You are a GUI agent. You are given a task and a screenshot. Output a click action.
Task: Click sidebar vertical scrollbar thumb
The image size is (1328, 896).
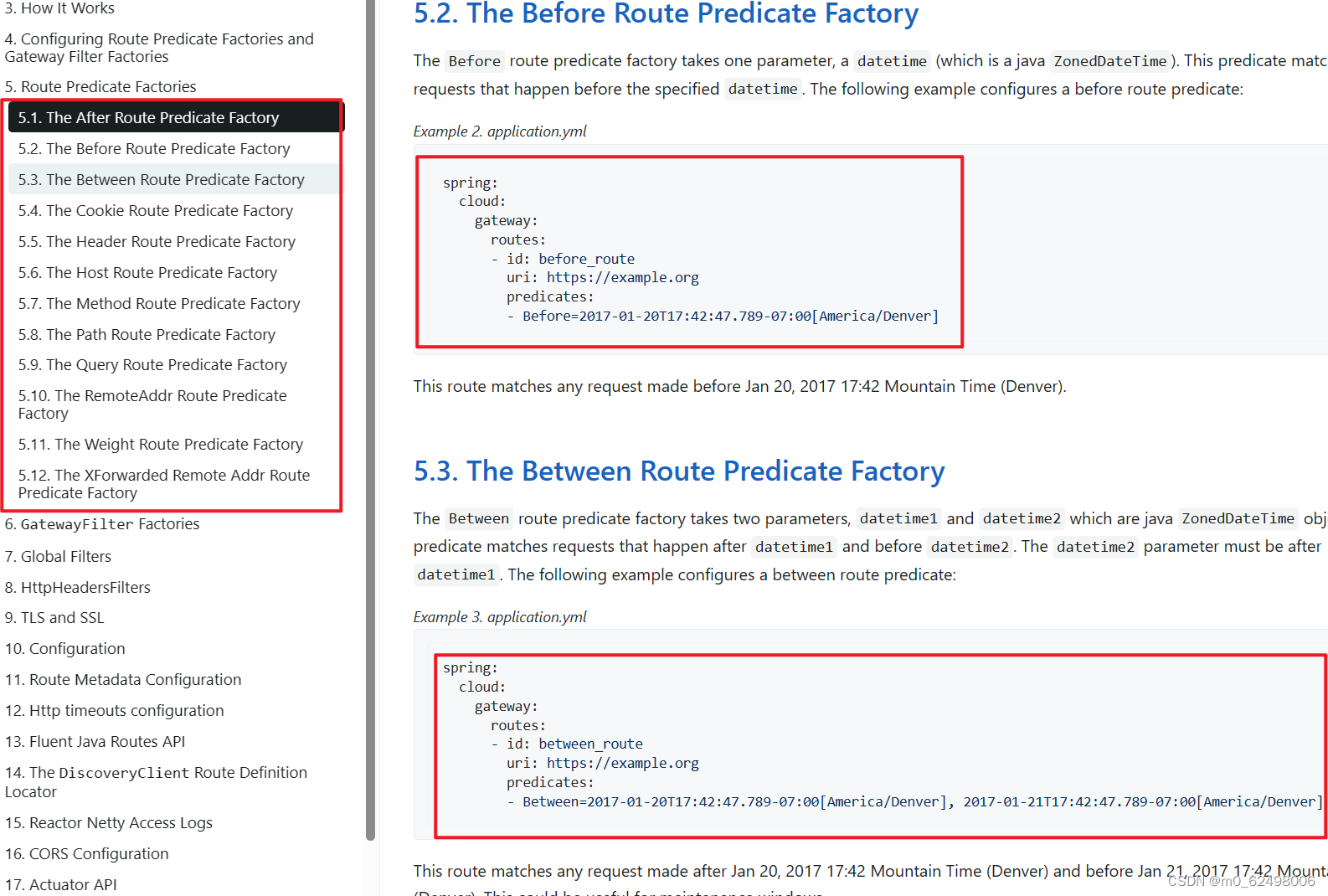tap(371, 419)
